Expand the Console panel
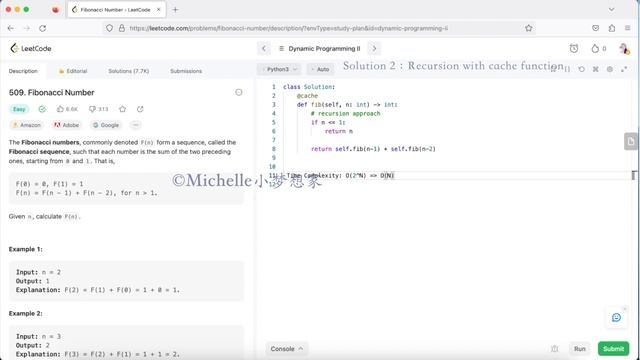 [x=287, y=349]
